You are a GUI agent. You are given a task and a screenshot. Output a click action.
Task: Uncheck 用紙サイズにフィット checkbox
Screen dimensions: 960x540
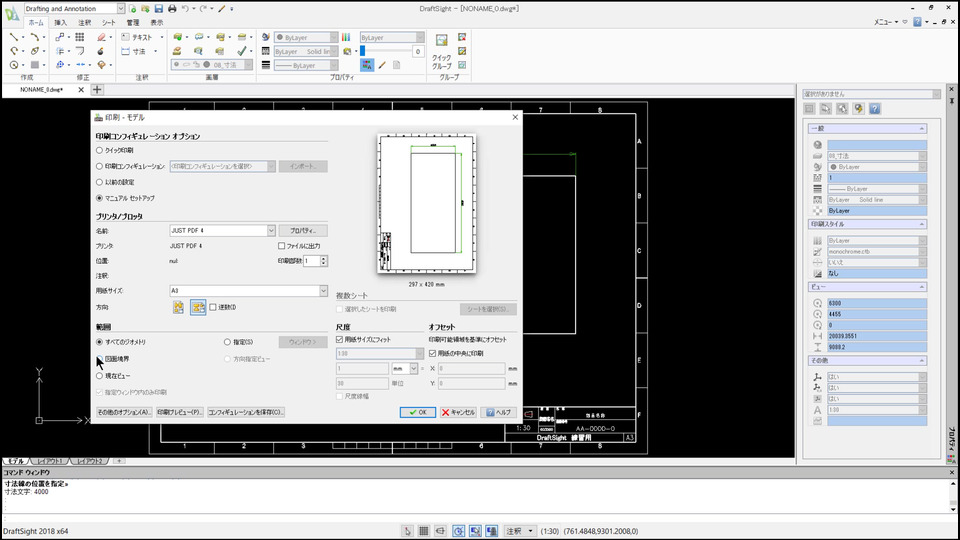[x=340, y=340]
